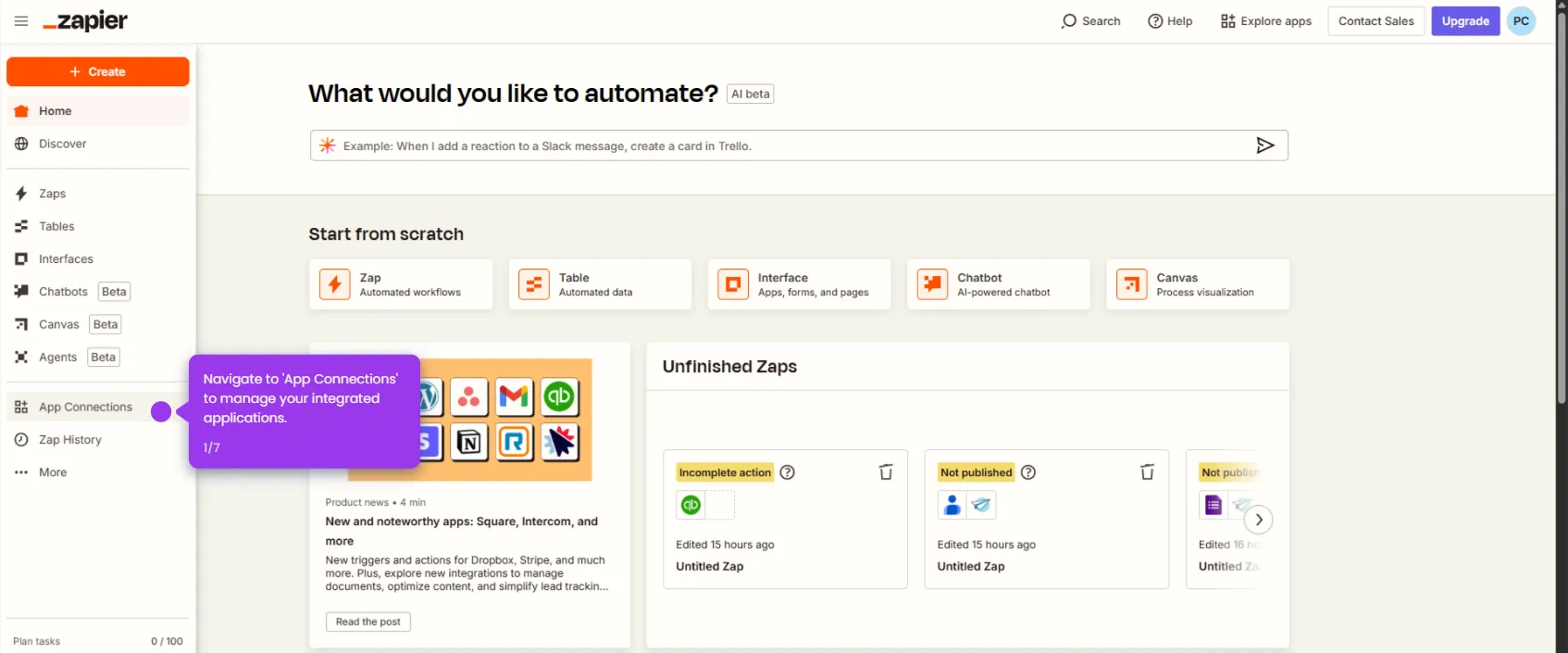This screenshot has width=1568, height=653.
Task: Open Discover in the sidebar
Action: click(98, 144)
